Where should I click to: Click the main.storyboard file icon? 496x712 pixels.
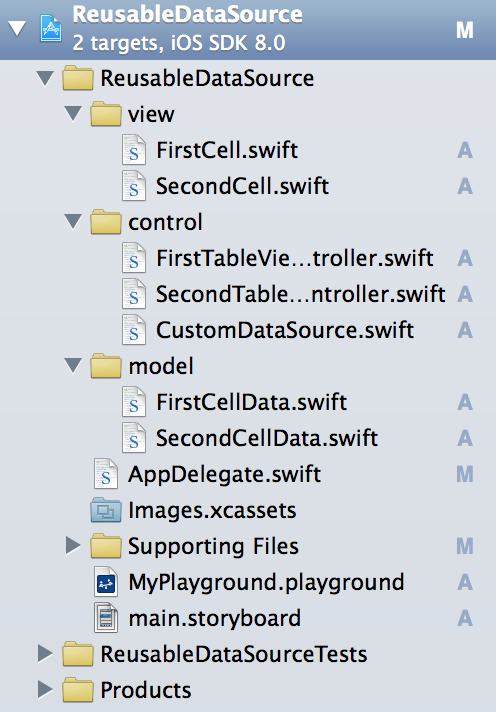(106, 618)
